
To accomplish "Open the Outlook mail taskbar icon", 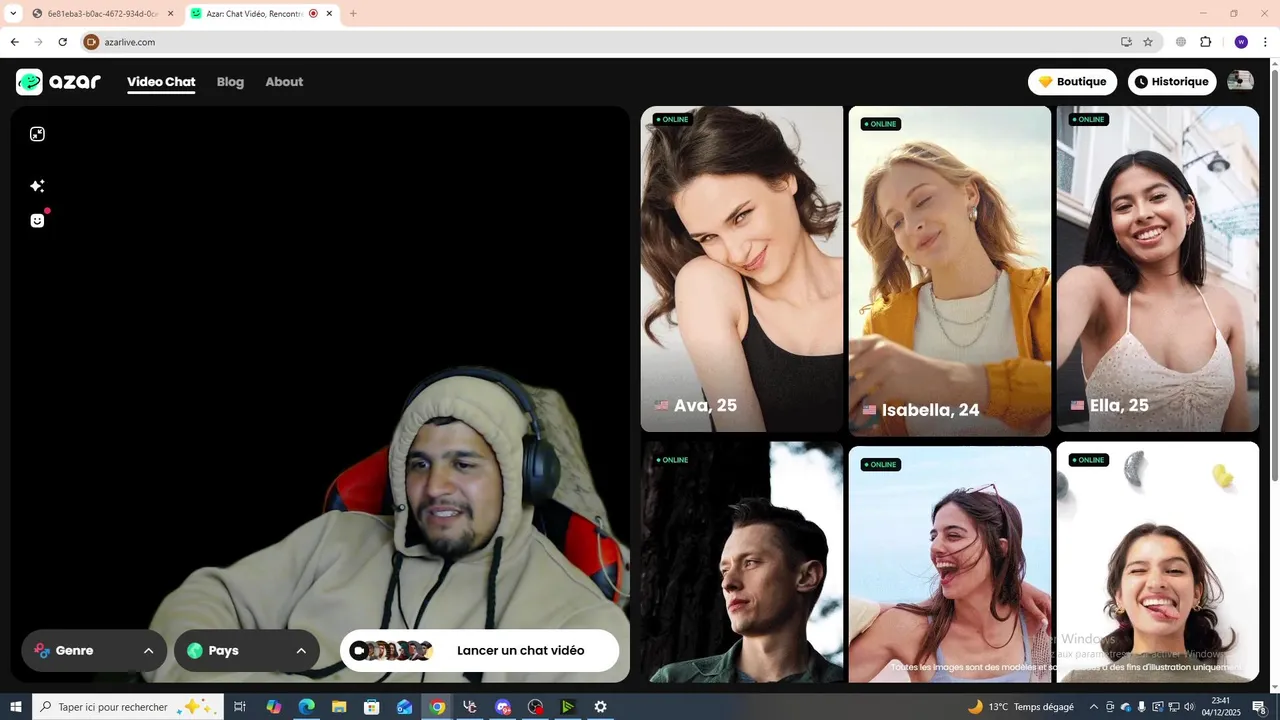I will 404,707.
